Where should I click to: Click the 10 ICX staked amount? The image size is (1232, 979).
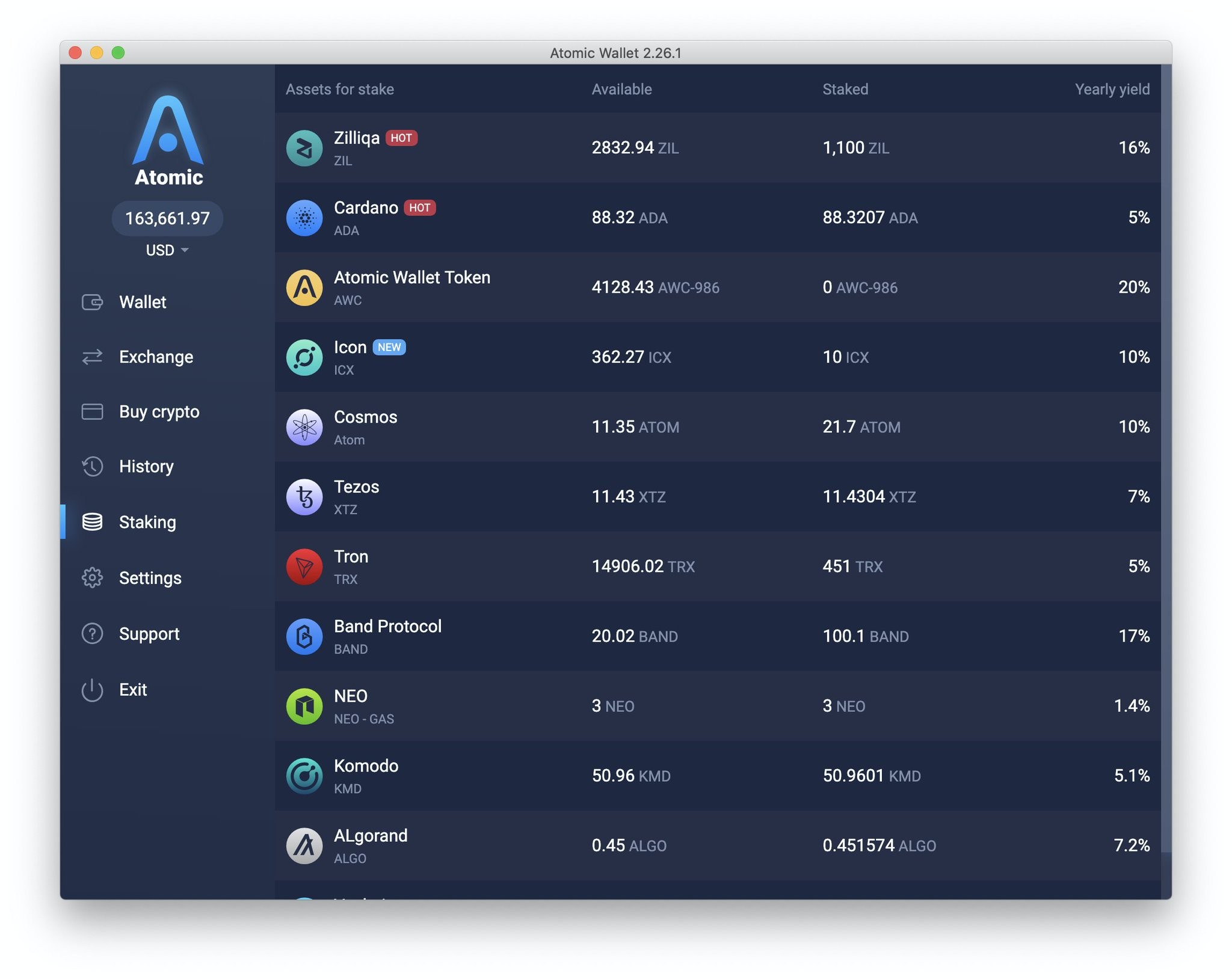[846, 357]
